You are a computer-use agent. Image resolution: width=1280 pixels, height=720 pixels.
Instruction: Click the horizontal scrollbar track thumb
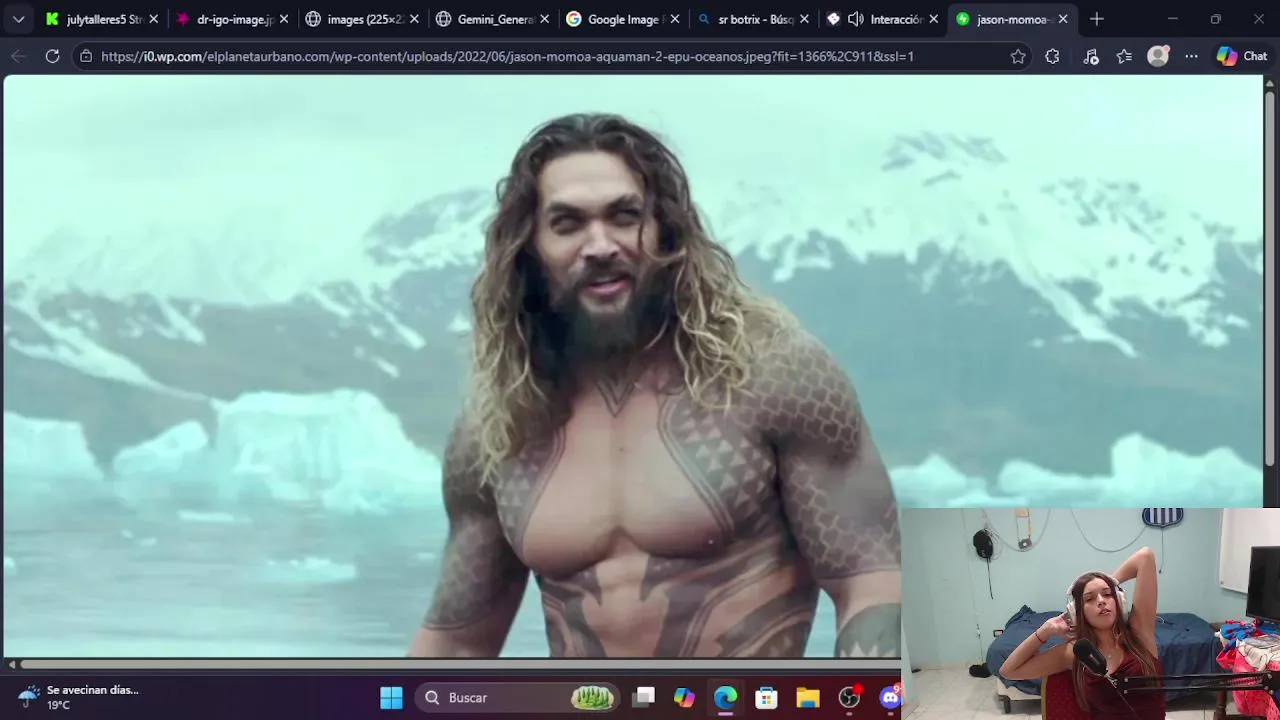(460, 664)
